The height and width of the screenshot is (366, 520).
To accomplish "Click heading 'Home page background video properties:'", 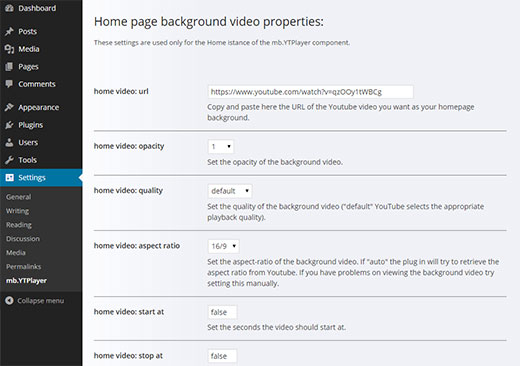I will (x=209, y=22).
